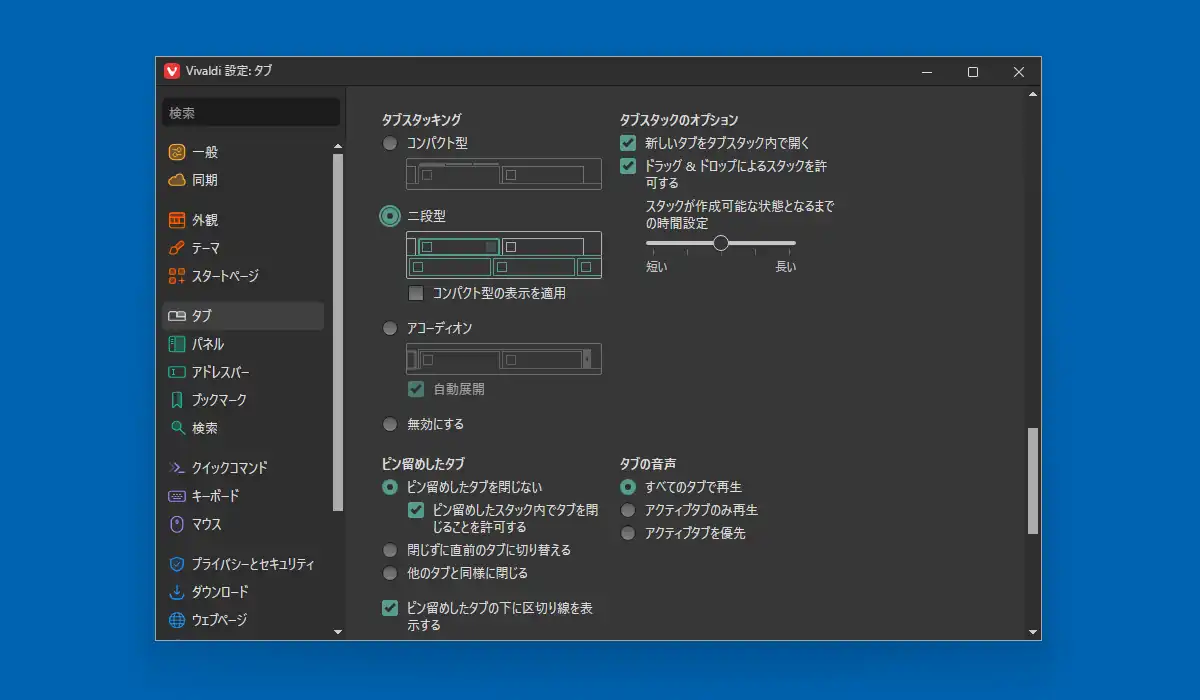This screenshot has height=700, width=1200.
Task: Open the 一般 settings category
Action: coord(243,152)
